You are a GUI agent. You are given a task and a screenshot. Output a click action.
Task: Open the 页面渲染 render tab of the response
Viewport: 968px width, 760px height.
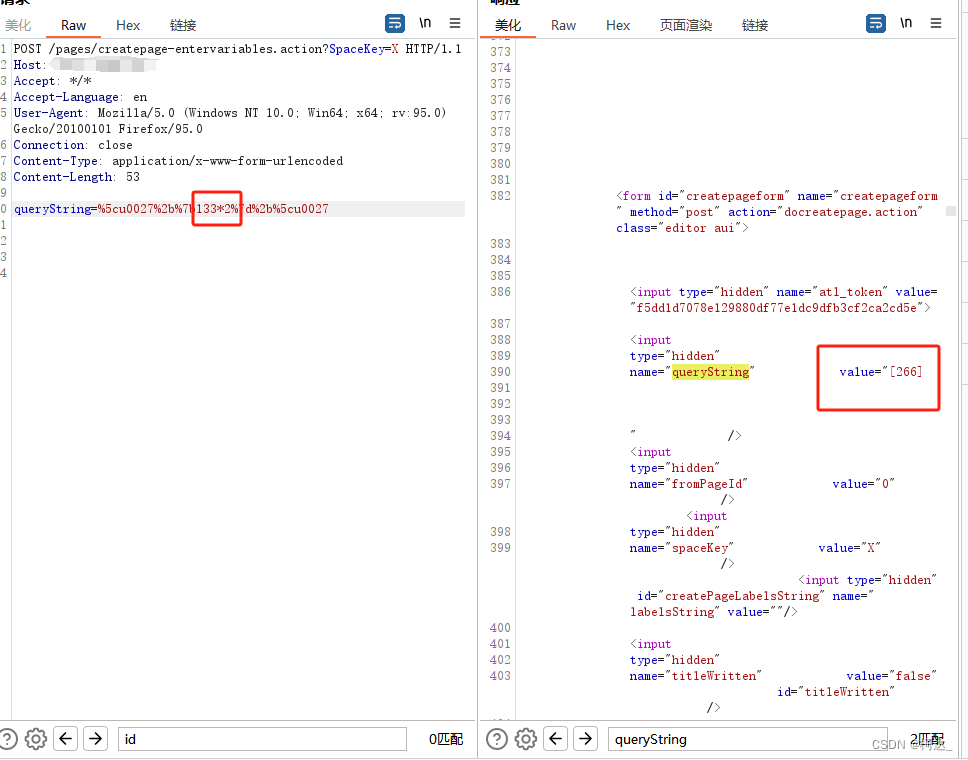click(x=686, y=25)
